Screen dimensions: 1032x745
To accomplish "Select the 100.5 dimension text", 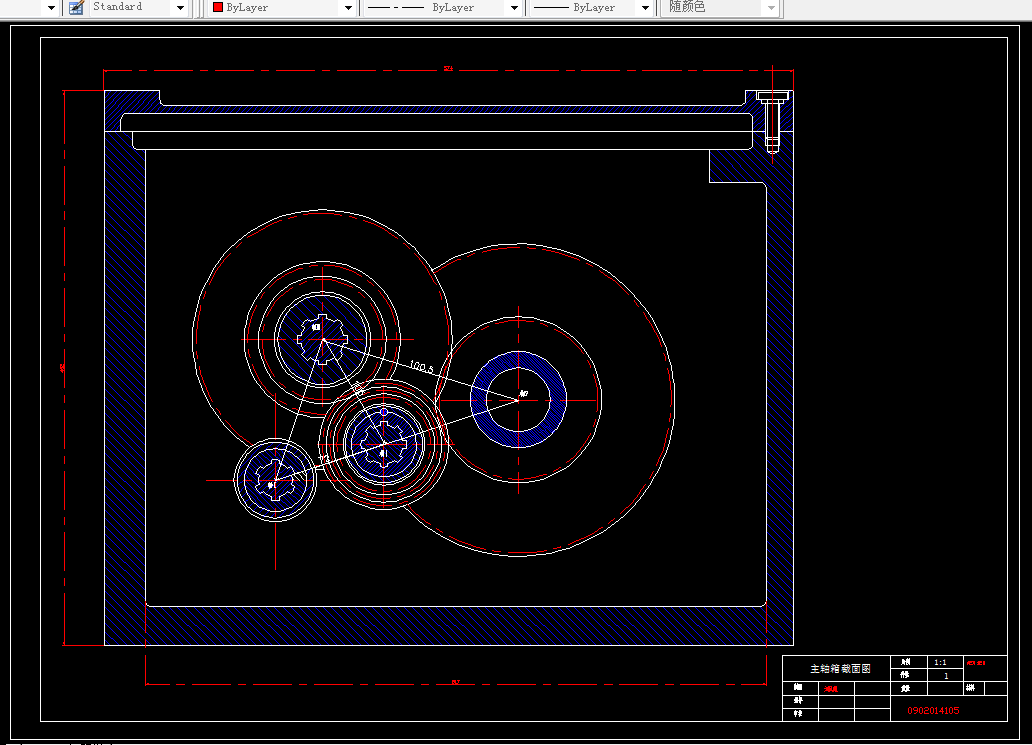I will pyautogui.click(x=421, y=367).
